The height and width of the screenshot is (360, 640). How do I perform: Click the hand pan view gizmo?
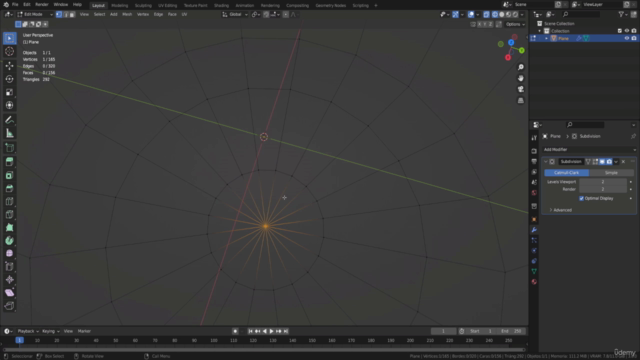(x=520, y=78)
